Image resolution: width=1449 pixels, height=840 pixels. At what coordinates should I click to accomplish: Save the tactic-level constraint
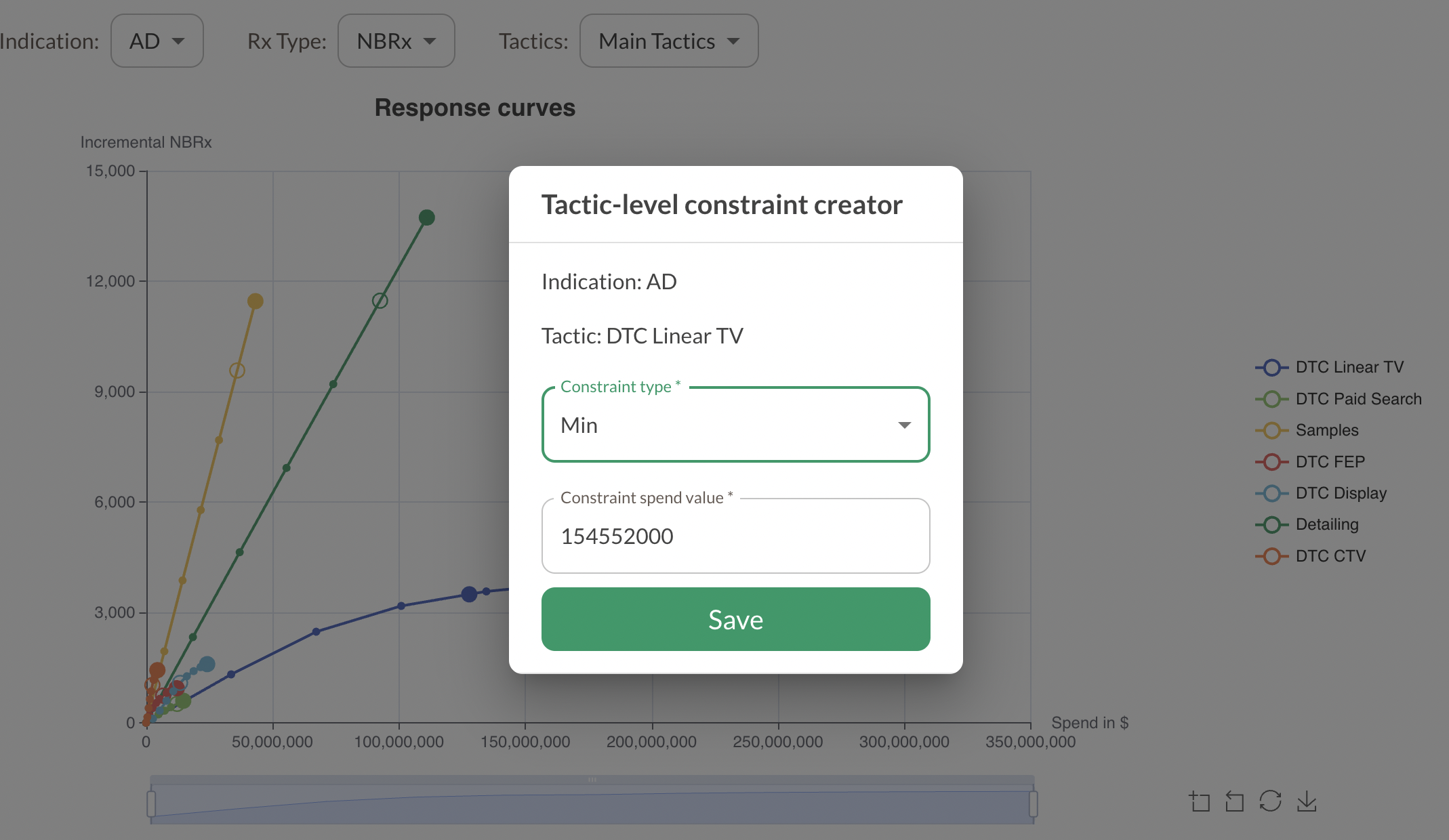point(735,619)
